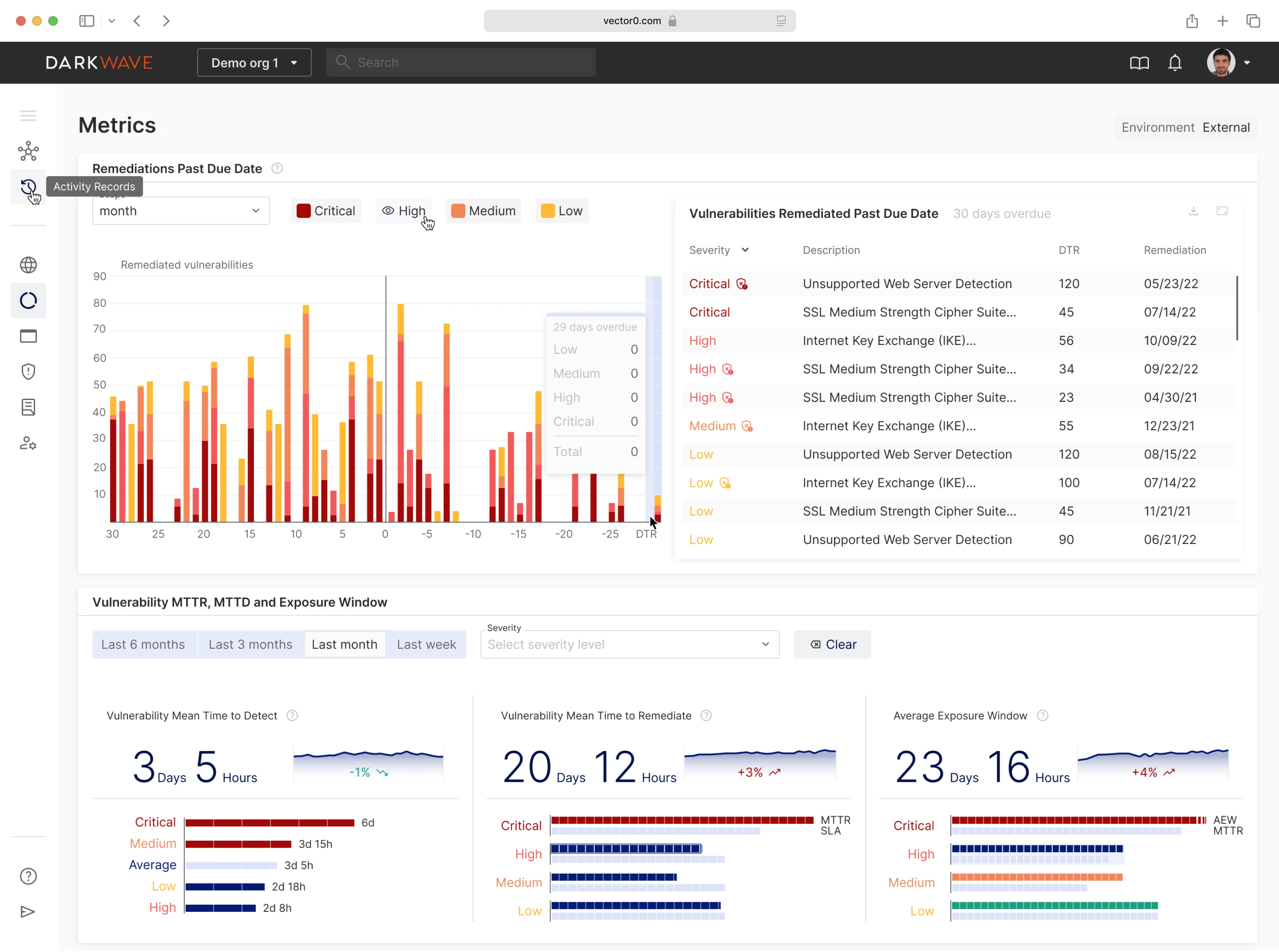This screenshot has width=1279, height=952.
Task: Switch to the Last 6 months tab
Action: coord(143,644)
